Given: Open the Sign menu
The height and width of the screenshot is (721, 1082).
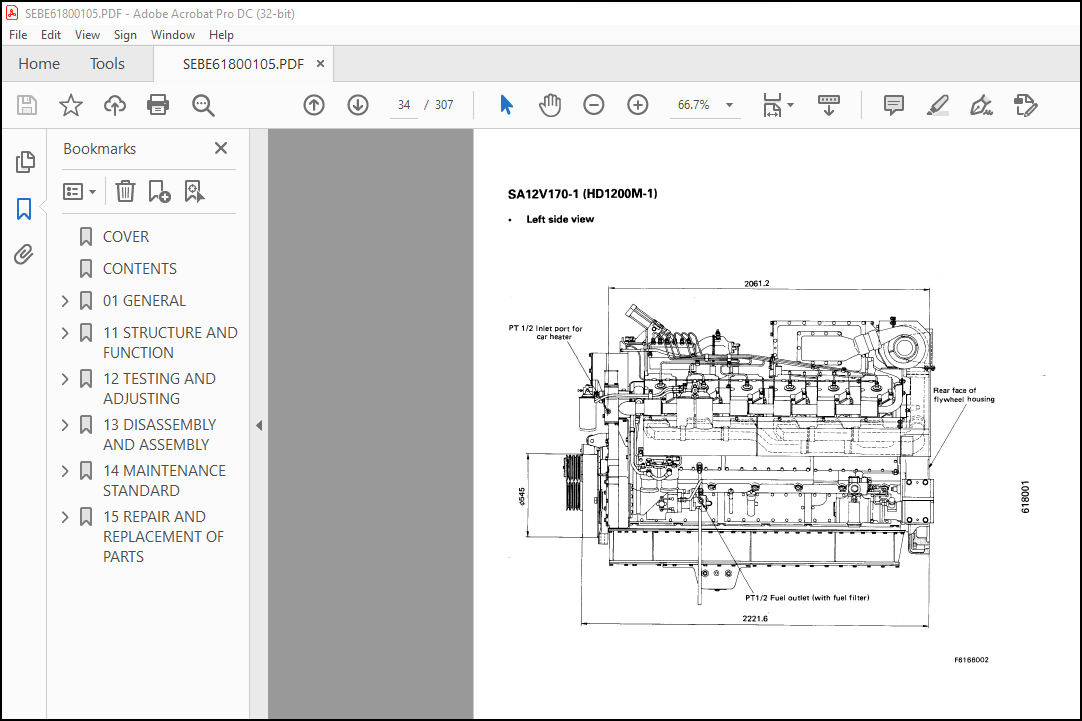Looking at the screenshot, I should point(125,34).
